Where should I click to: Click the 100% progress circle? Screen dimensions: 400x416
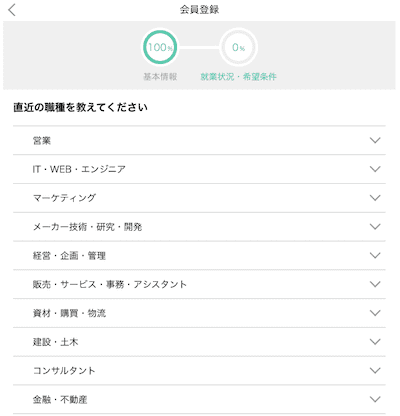click(160, 47)
